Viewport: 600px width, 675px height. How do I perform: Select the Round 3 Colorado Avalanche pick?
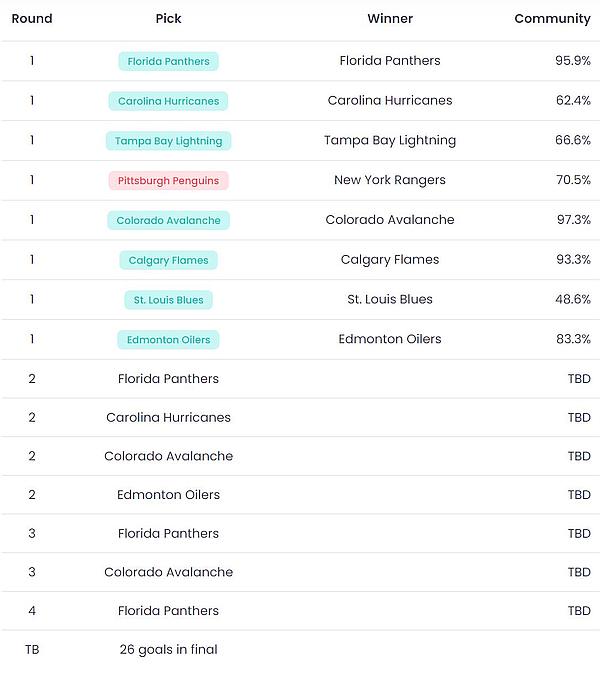point(168,572)
